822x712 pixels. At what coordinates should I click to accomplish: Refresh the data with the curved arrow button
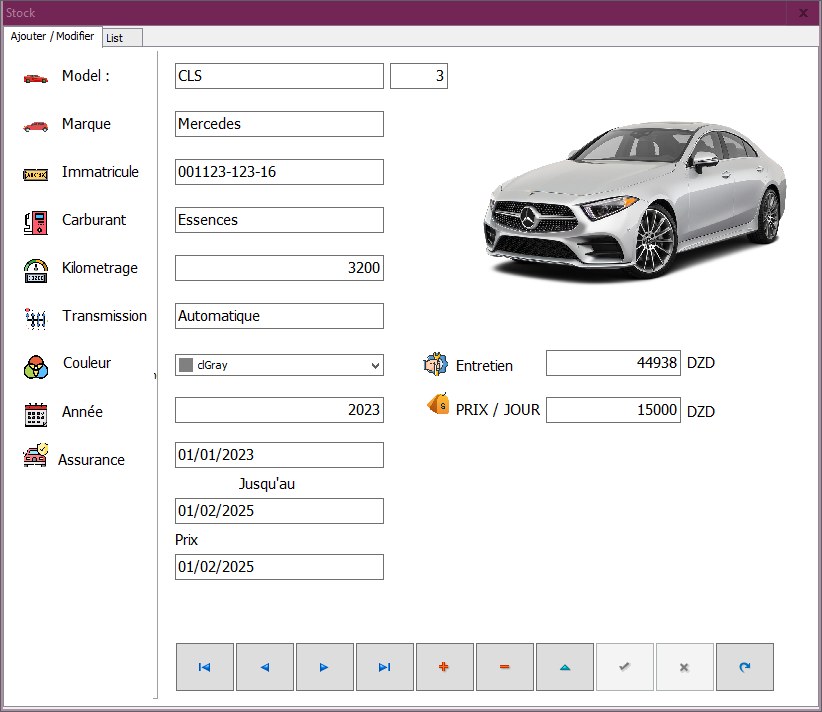745,667
